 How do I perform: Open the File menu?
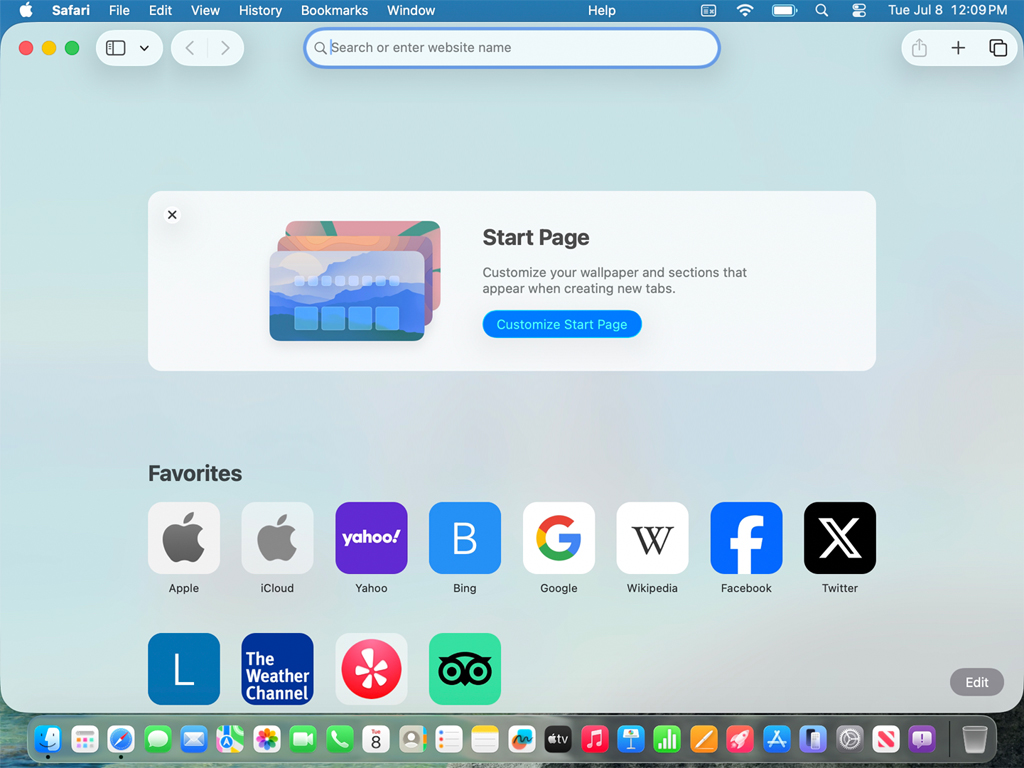(x=119, y=10)
